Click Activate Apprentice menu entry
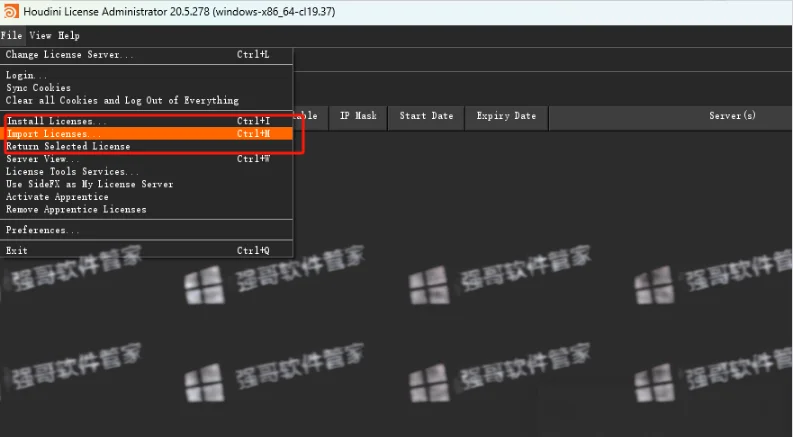Image resolution: width=793 pixels, height=437 pixels. (147, 197)
